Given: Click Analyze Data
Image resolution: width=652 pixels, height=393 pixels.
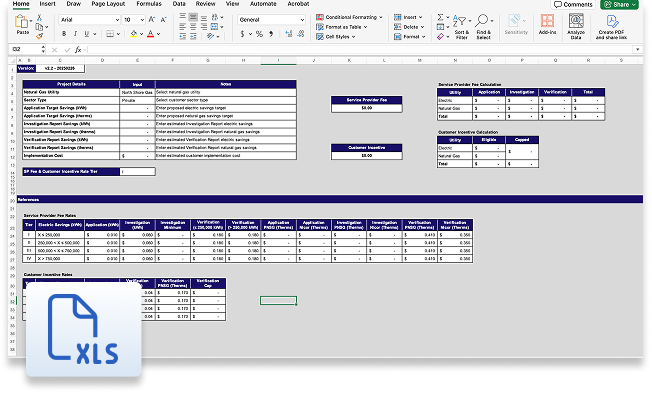Looking at the screenshot, I should 576,27.
